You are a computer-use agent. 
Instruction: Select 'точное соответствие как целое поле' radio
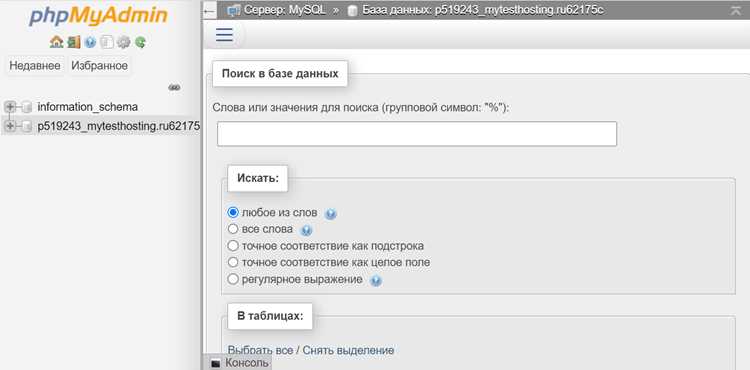click(x=233, y=262)
